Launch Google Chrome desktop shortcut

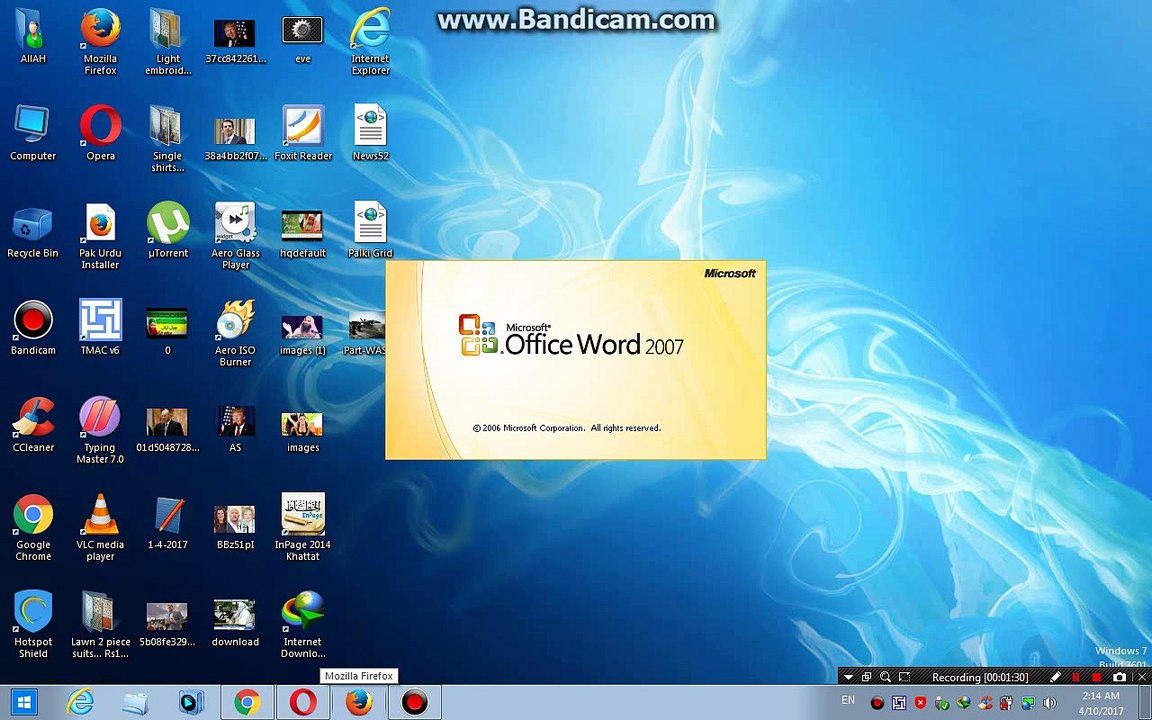tap(33, 527)
